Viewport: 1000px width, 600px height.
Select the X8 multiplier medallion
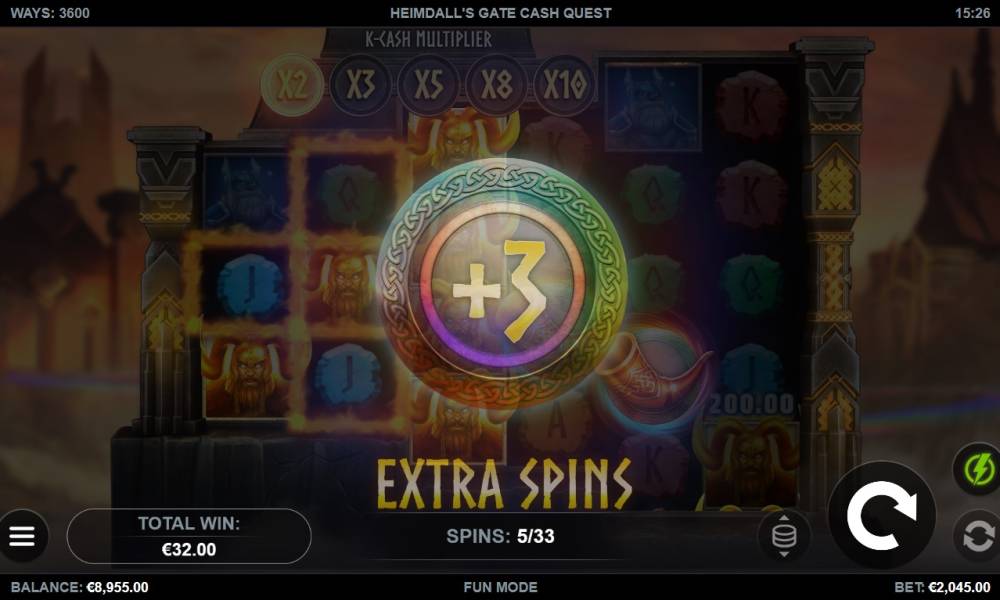(497, 85)
